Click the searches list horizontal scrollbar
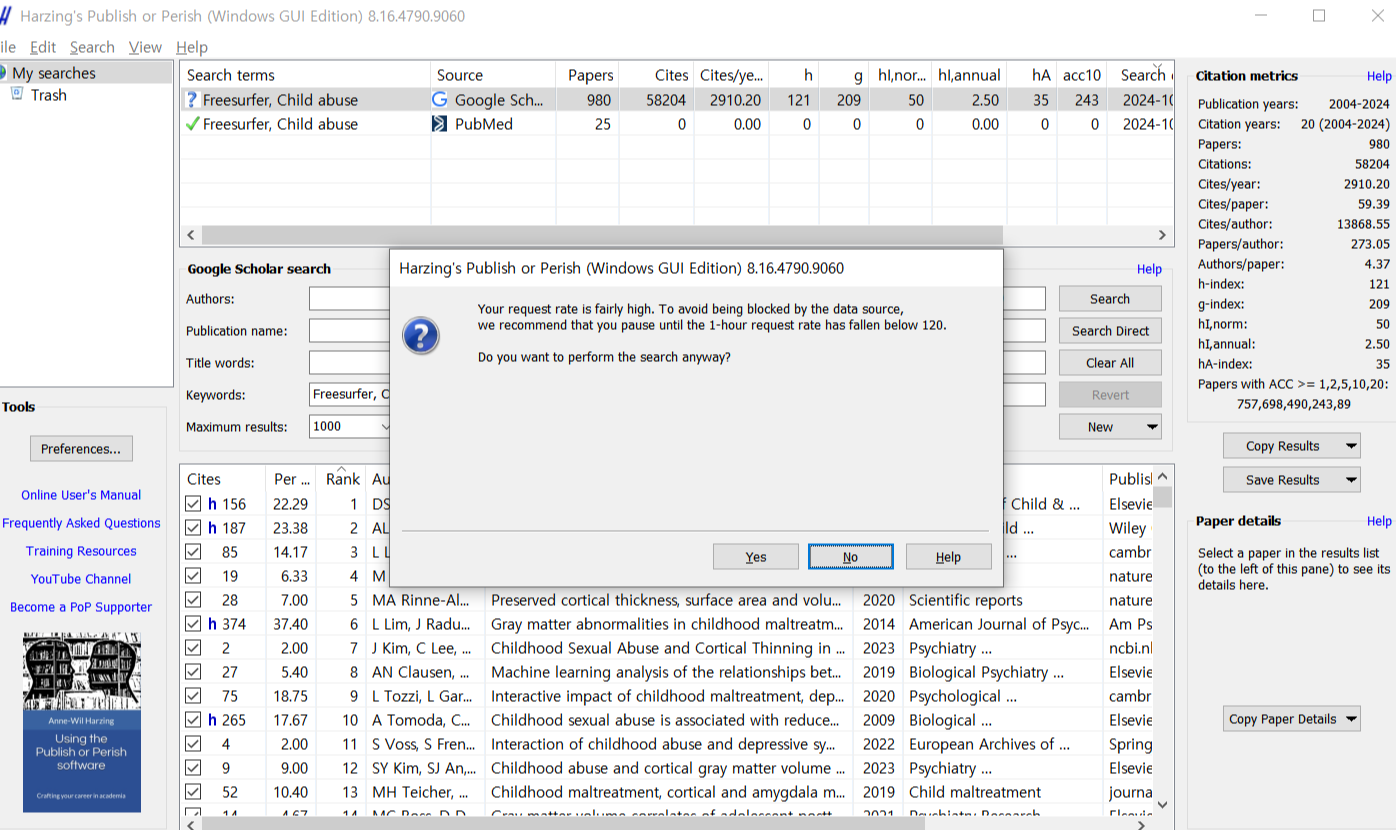This screenshot has width=1396, height=830. pyautogui.click(x=602, y=235)
